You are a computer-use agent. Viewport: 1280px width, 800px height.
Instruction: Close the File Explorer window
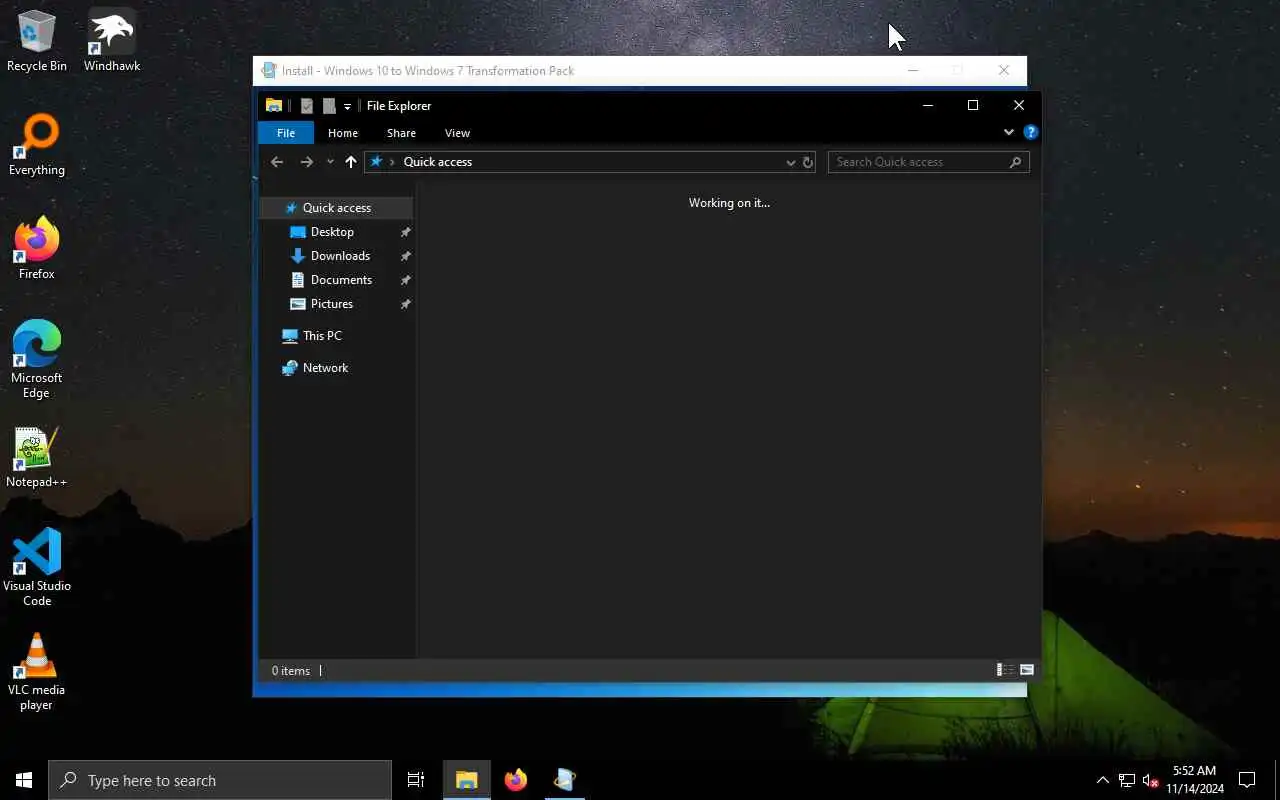coord(1019,105)
